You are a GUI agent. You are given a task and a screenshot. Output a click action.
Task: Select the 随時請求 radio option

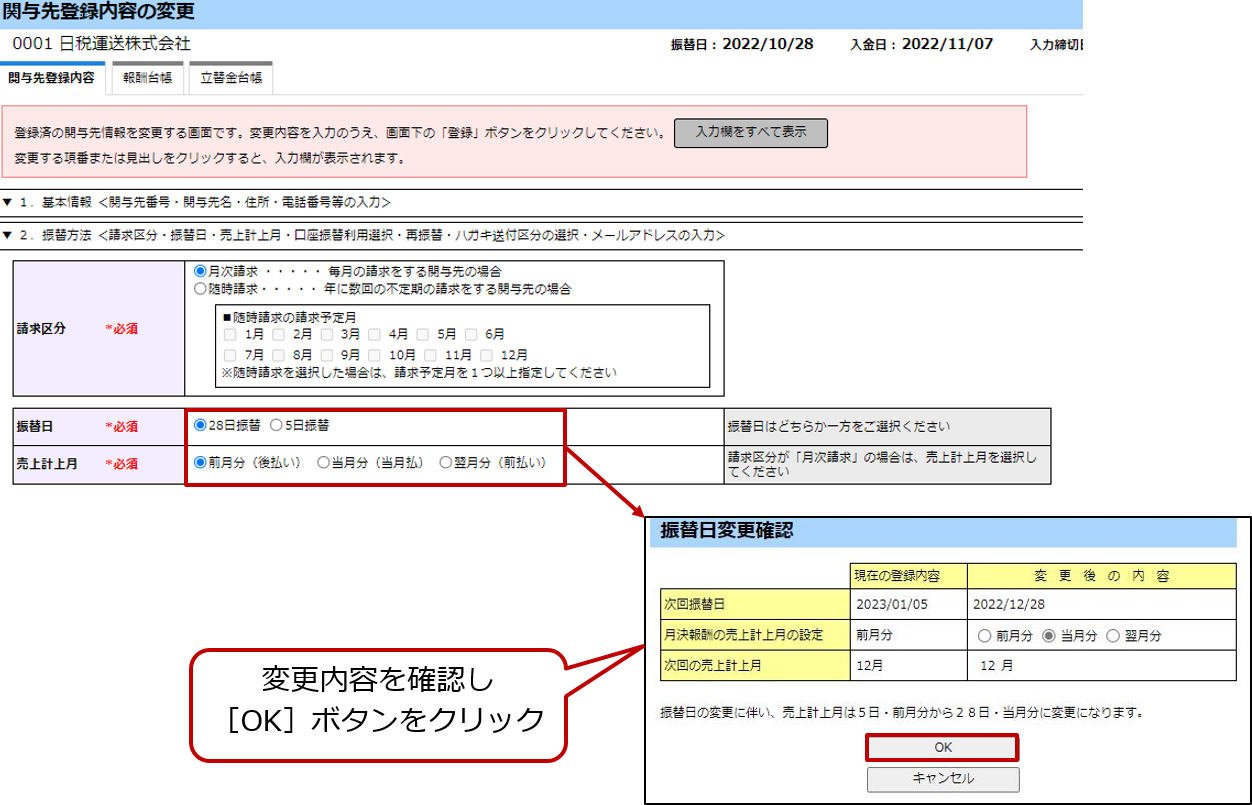coord(200,289)
